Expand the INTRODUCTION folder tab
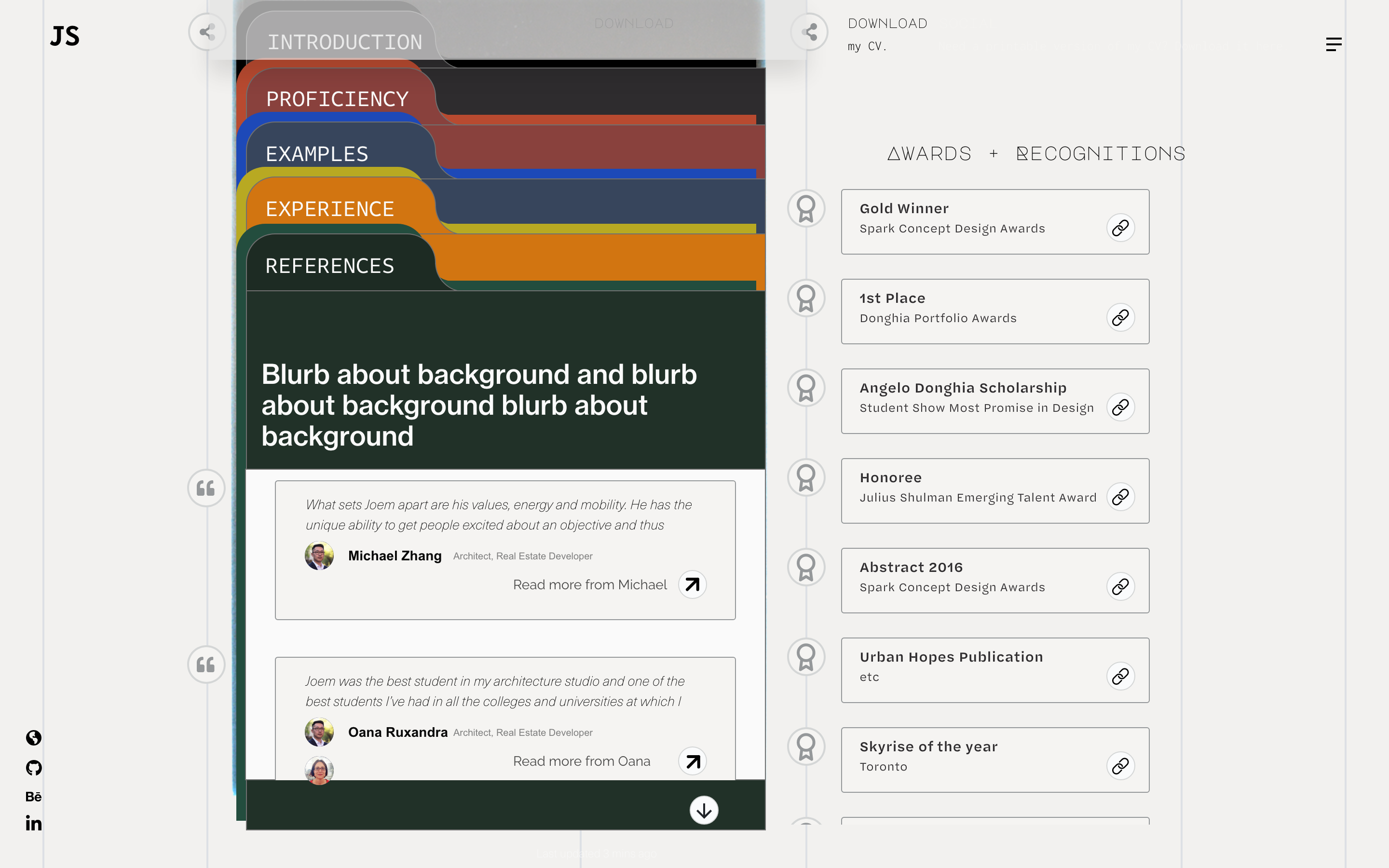 [344, 42]
